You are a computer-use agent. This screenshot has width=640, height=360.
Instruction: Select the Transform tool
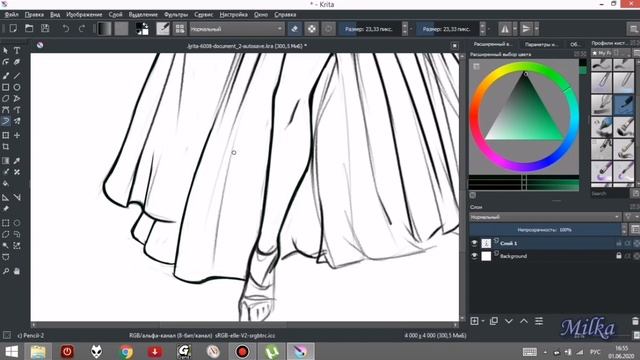point(6,135)
